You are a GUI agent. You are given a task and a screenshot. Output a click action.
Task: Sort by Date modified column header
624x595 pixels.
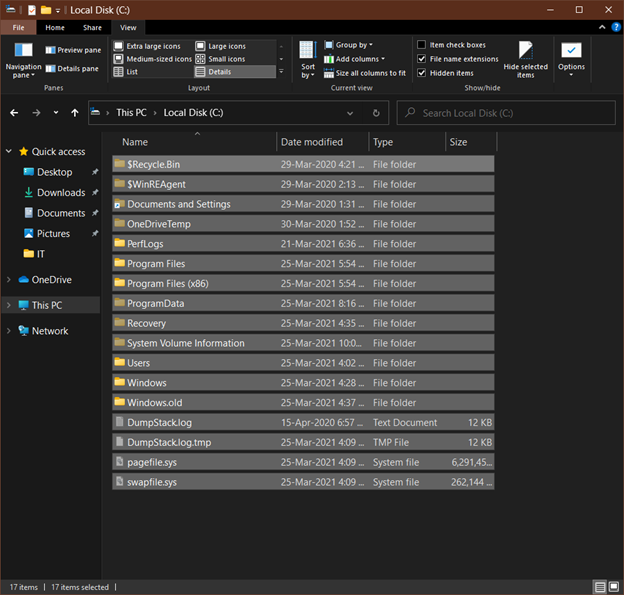(x=323, y=142)
